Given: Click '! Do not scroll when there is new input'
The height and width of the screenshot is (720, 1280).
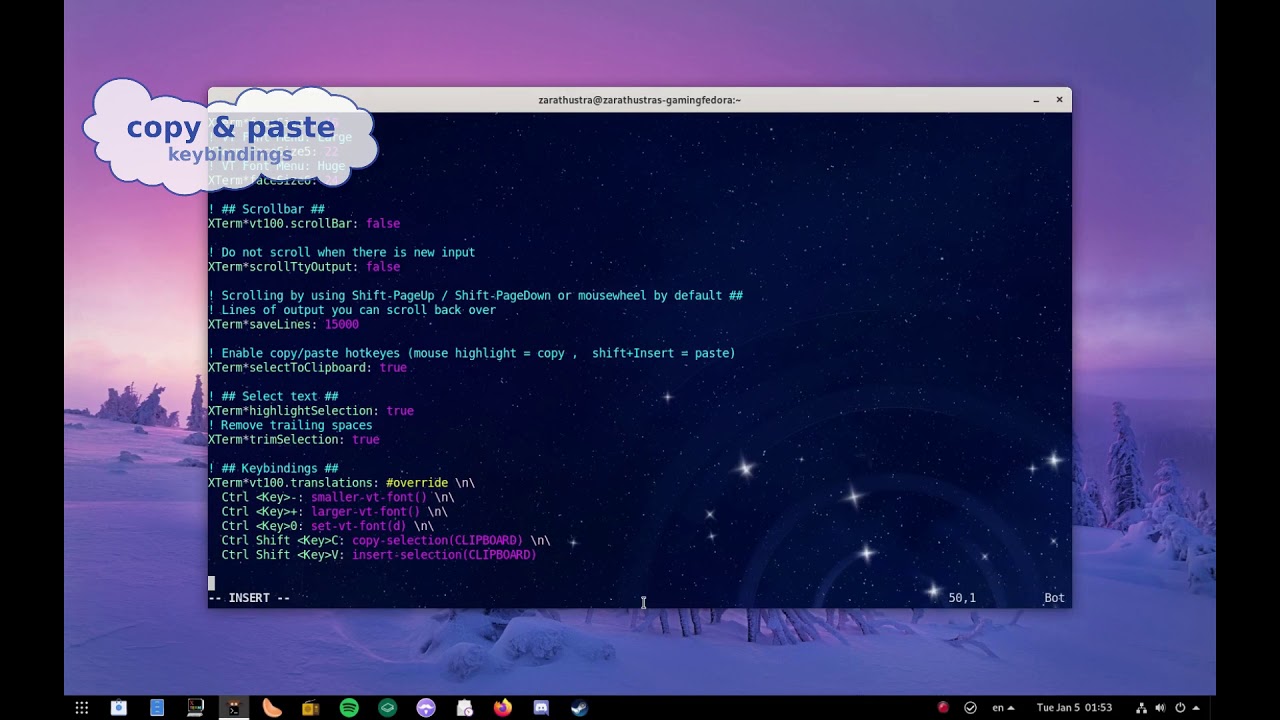Looking at the screenshot, I should [x=341, y=252].
